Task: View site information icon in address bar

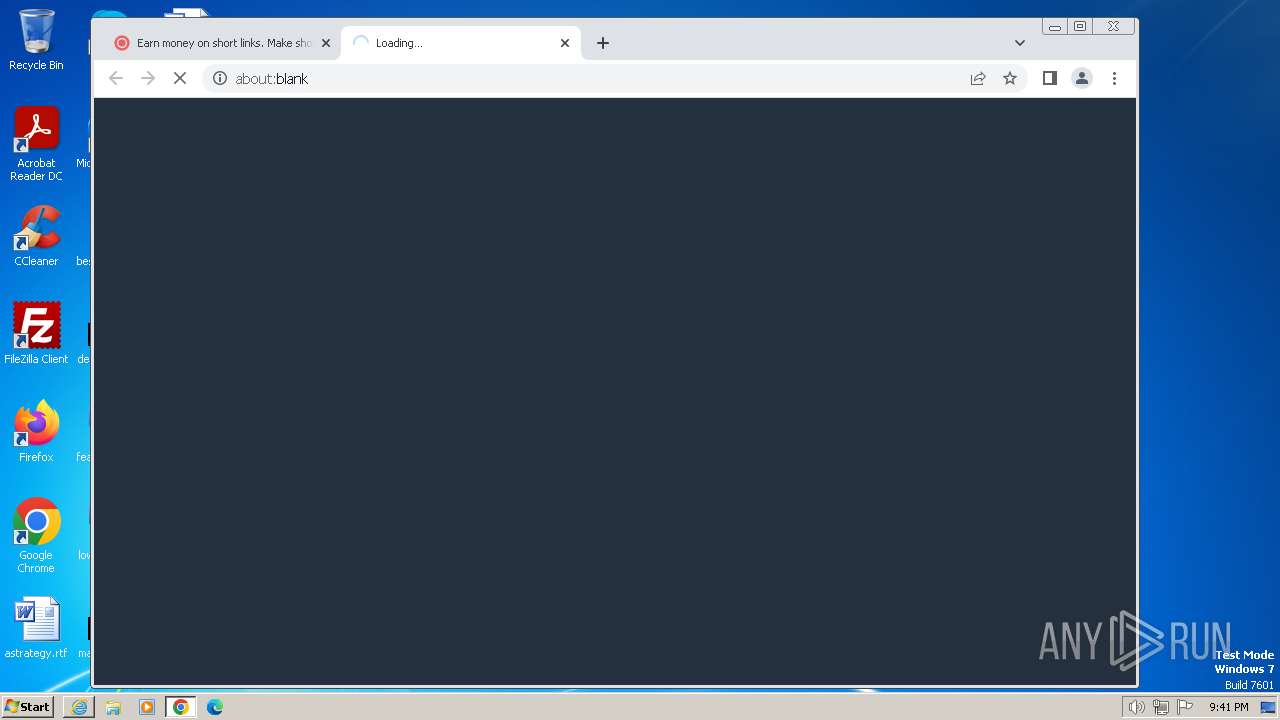Action: click(x=220, y=78)
